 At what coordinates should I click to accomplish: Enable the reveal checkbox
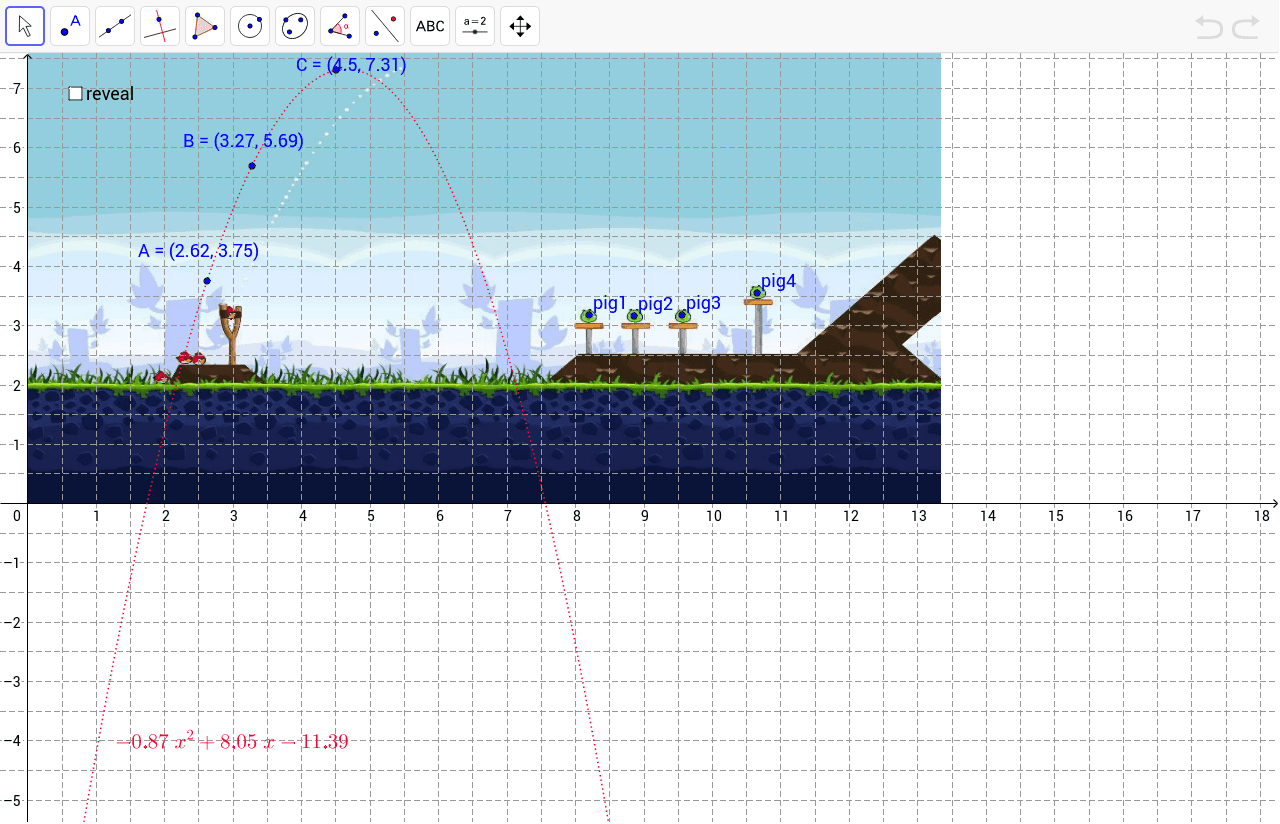pyautogui.click(x=76, y=94)
